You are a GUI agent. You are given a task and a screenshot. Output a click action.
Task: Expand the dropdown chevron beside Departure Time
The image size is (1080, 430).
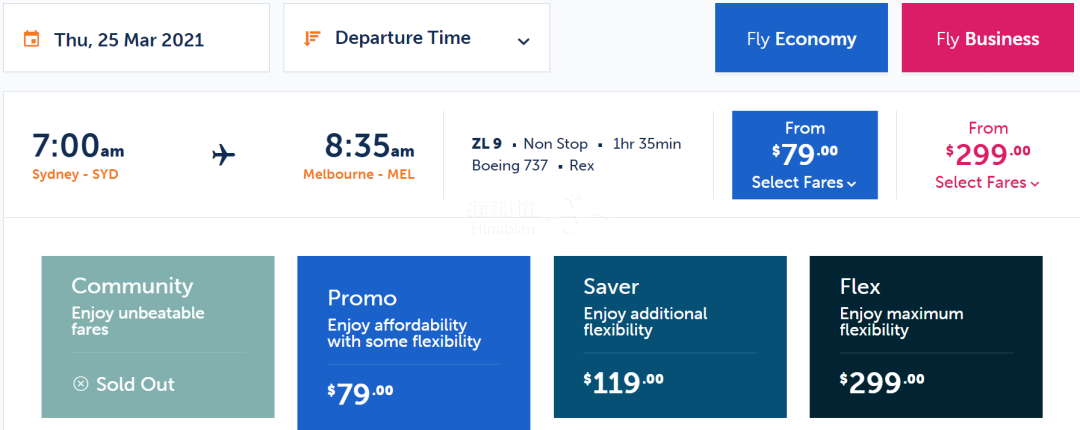(x=523, y=41)
